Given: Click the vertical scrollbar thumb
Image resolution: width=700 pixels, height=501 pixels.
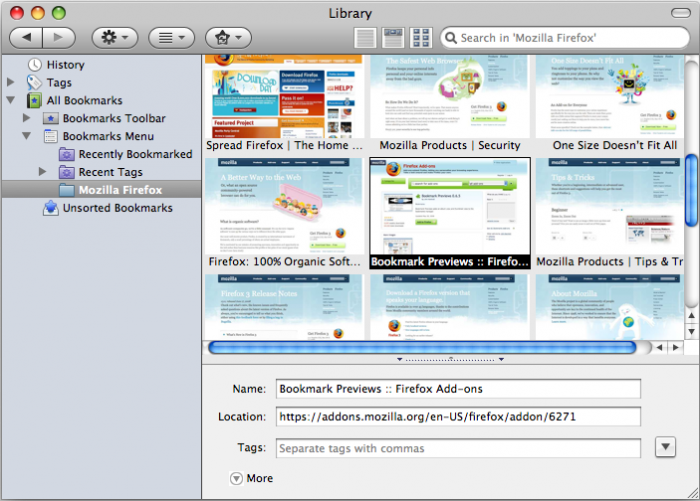Looking at the screenshot, I should 692,191.
